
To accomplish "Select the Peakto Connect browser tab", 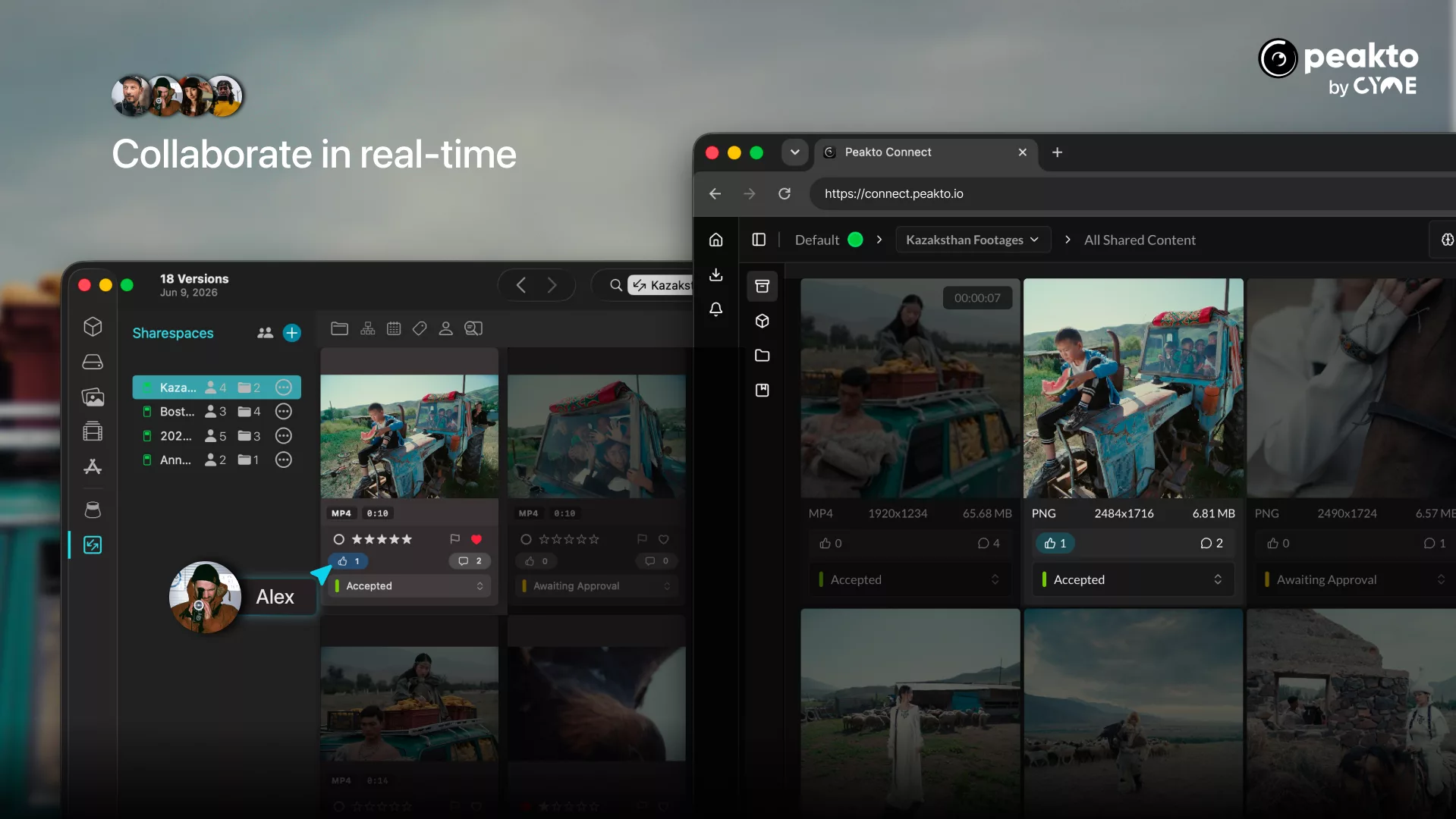I will pos(925,152).
